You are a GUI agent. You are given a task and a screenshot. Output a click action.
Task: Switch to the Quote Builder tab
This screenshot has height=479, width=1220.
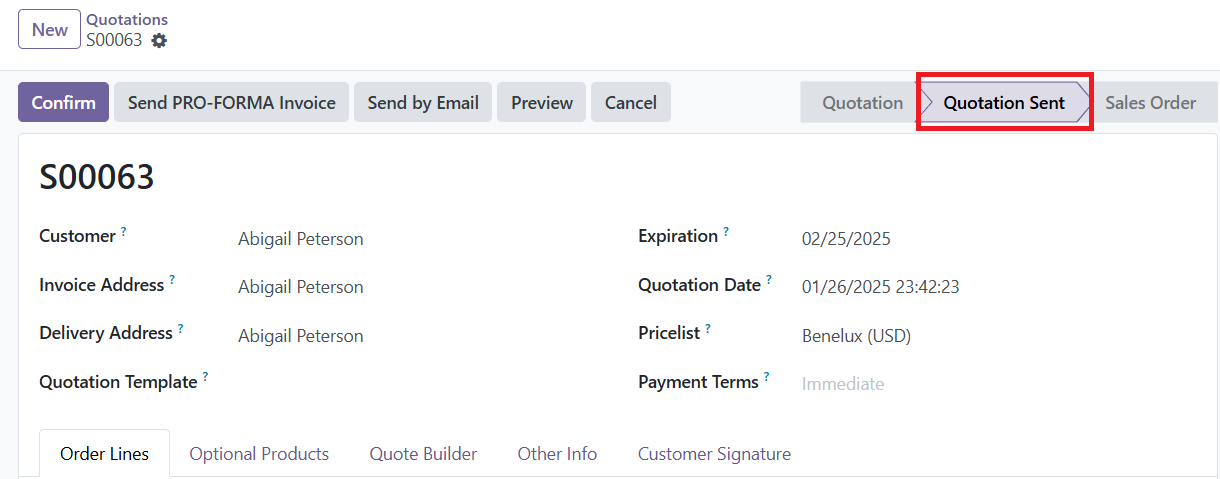(x=423, y=454)
